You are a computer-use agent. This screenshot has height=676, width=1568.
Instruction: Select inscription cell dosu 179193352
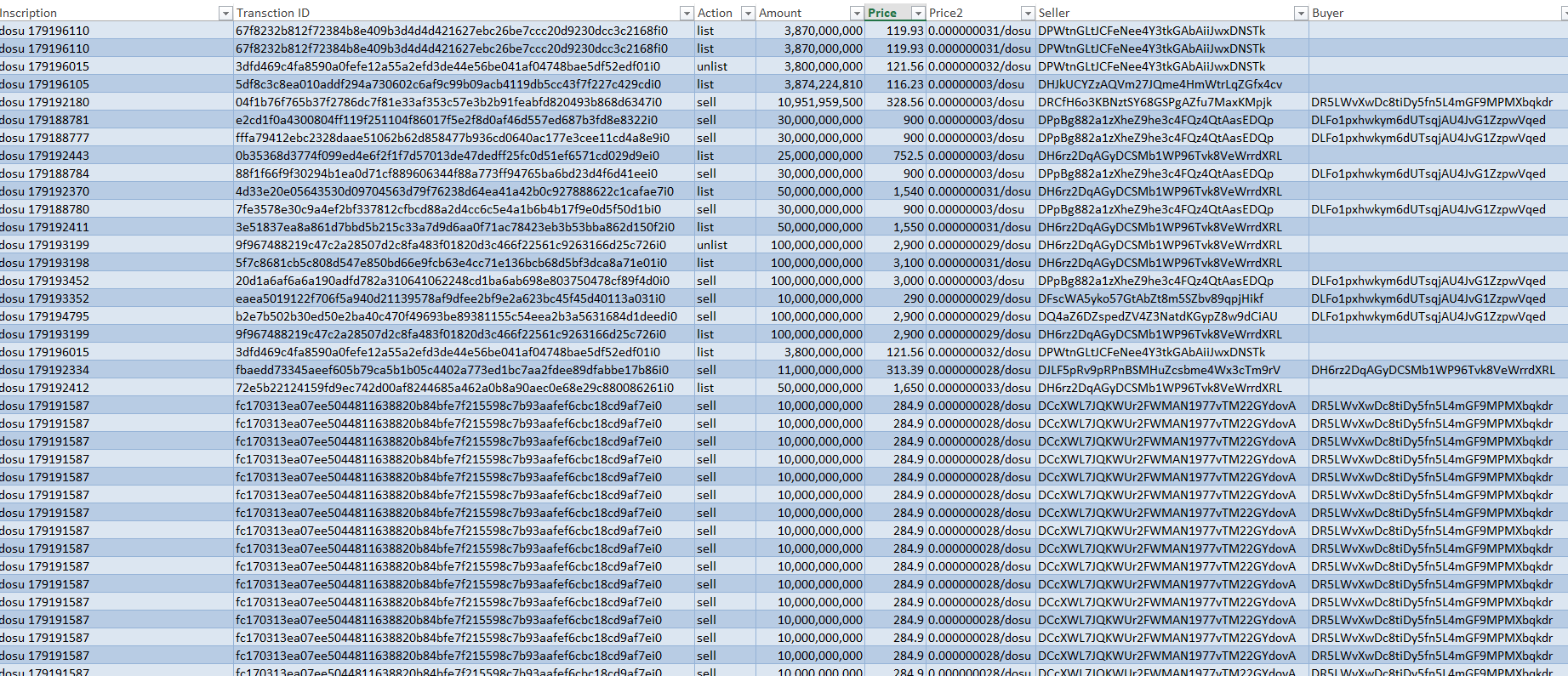pyautogui.click(x=117, y=298)
